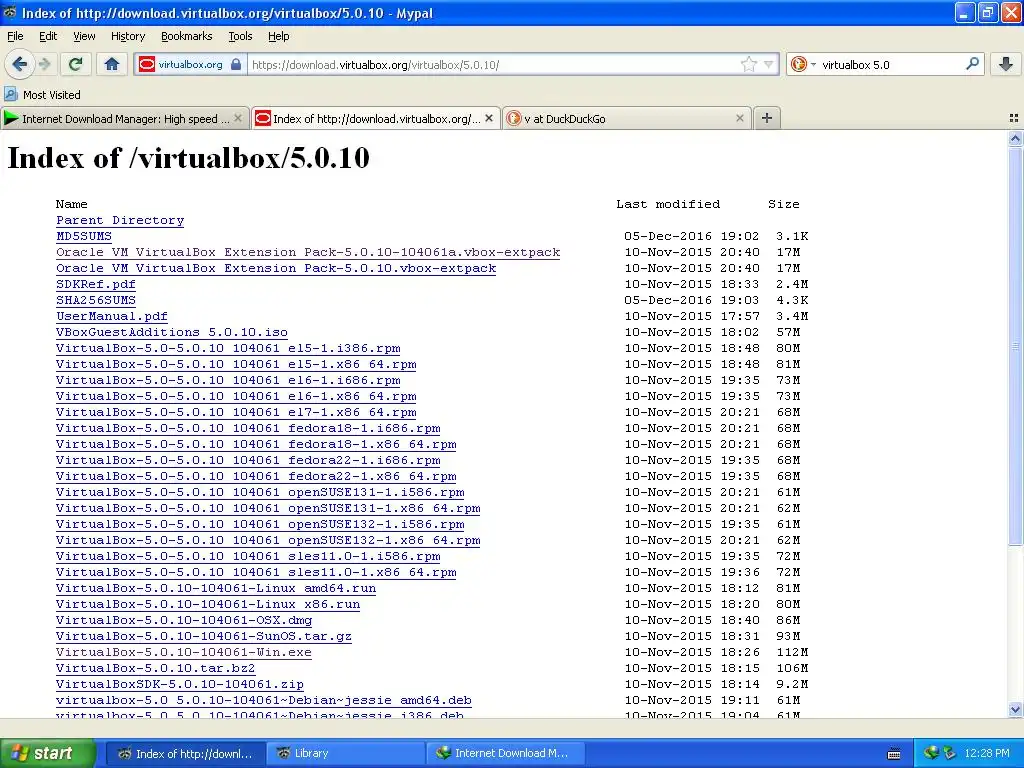Click the scrollbar down arrow
This screenshot has height=768, width=1024.
pyautogui.click(x=1015, y=709)
